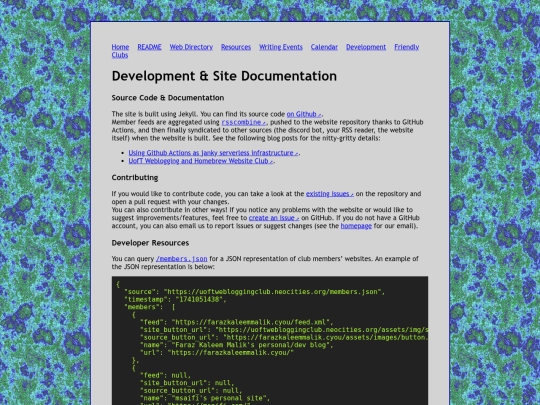Go to the Web Directory page
The image size is (540, 405).
click(191, 47)
